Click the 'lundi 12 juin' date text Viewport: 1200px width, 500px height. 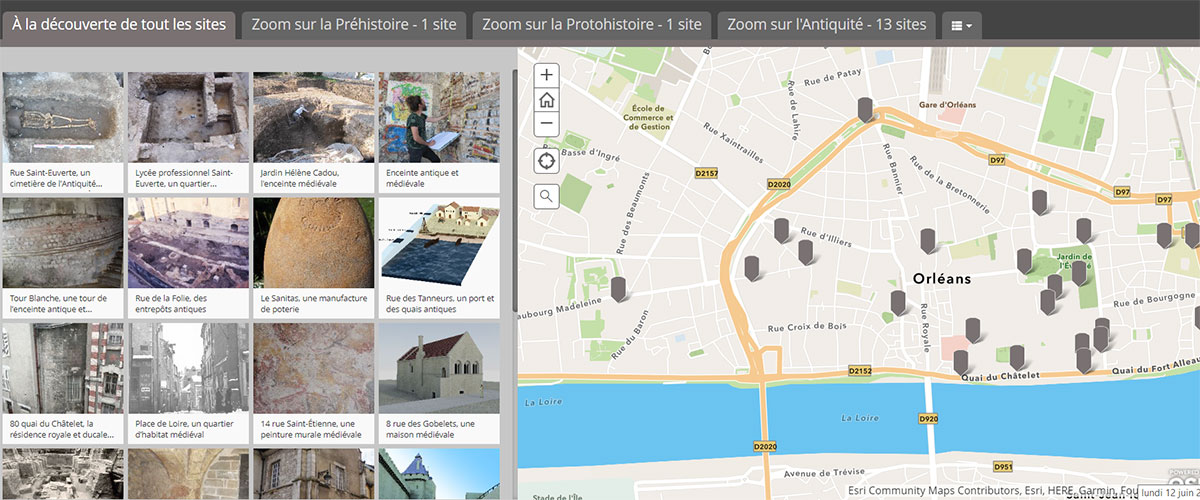[x=1168, y=492]
